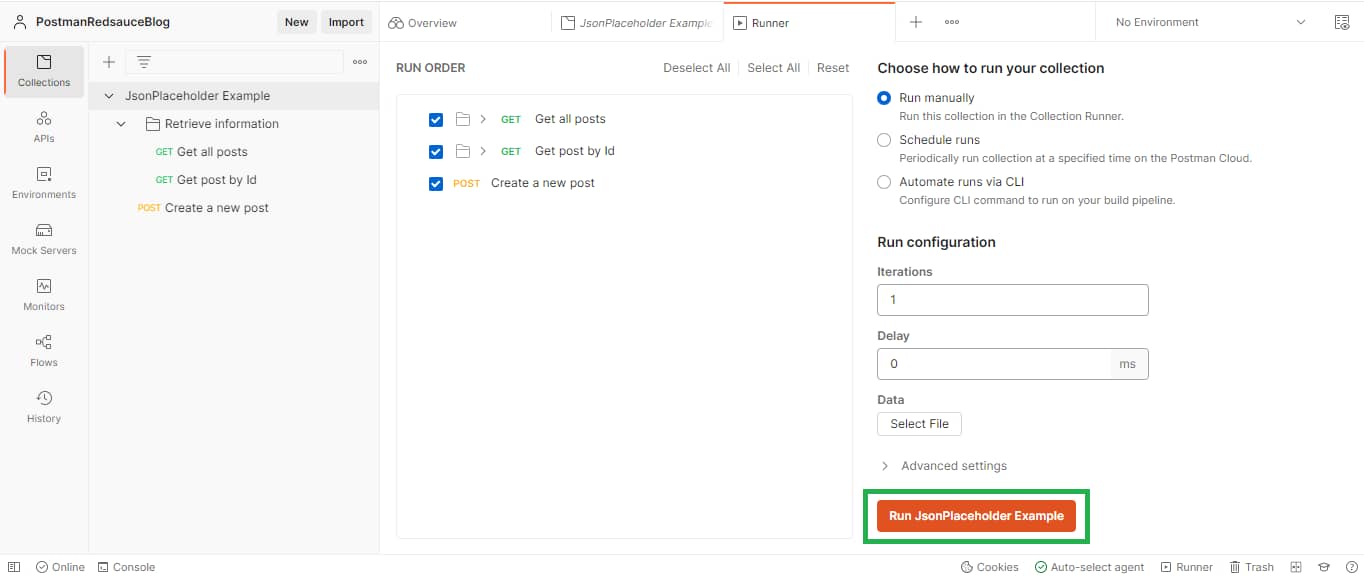Click the filter icon in the collections search

(144, 62)
